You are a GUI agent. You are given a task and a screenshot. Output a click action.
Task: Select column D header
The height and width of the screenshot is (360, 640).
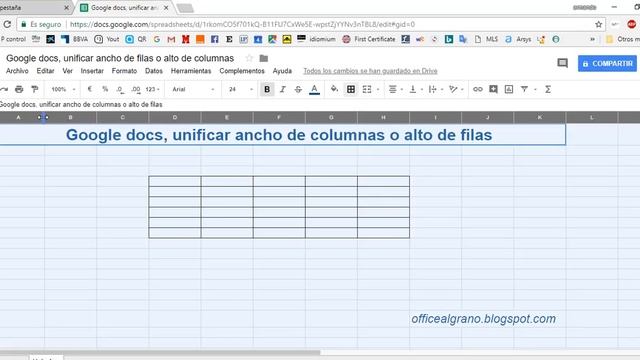pyautogui.click(x=175, y=118)
